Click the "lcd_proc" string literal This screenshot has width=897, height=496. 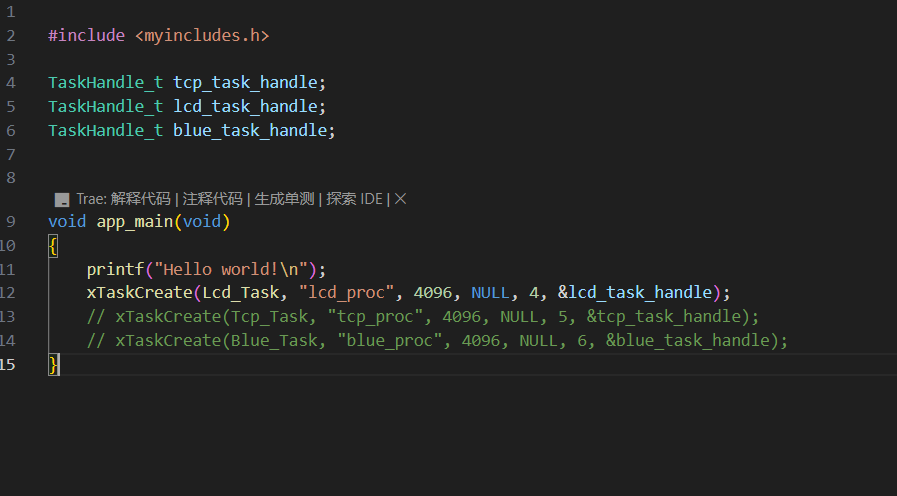346,293
